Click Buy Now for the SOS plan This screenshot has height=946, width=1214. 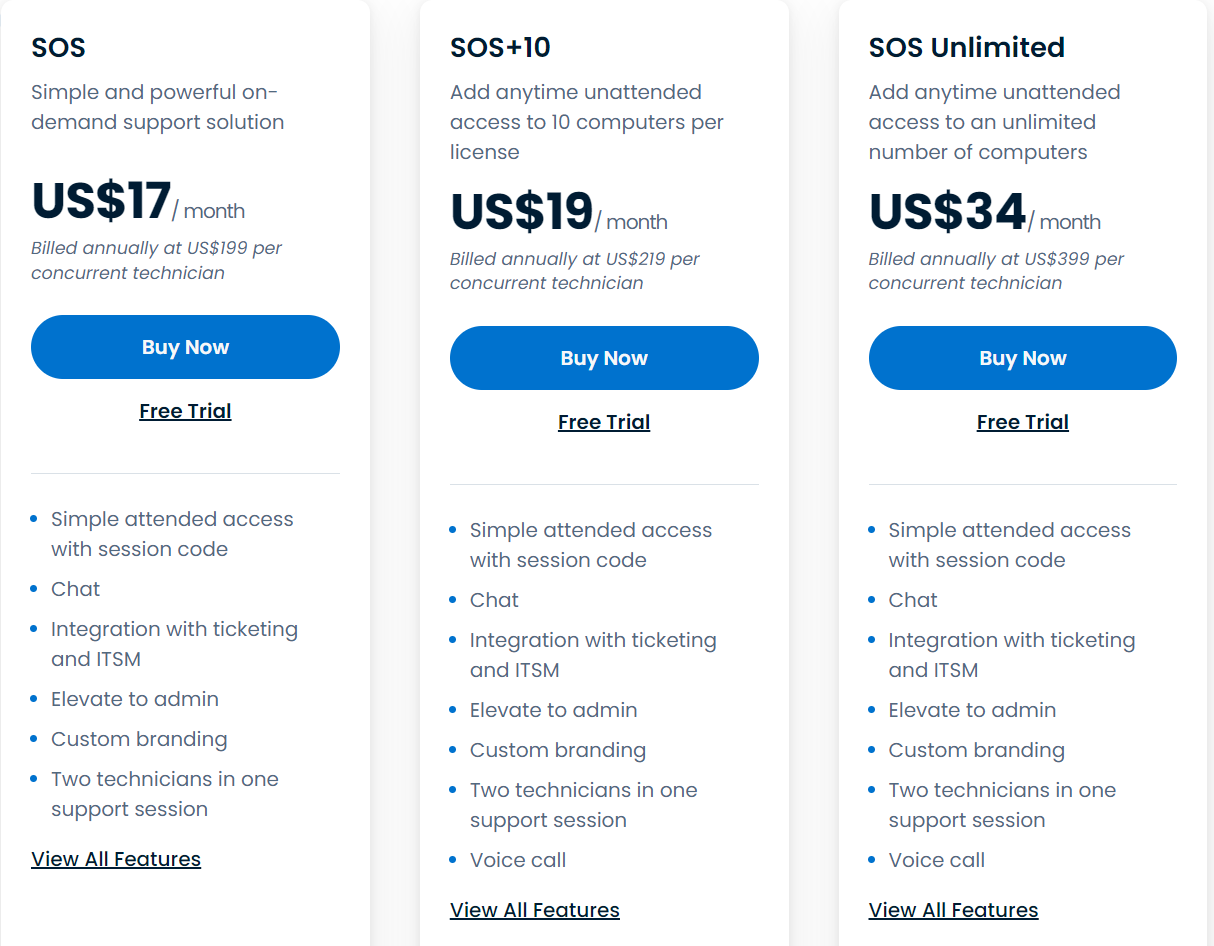[x=185, y=347]
